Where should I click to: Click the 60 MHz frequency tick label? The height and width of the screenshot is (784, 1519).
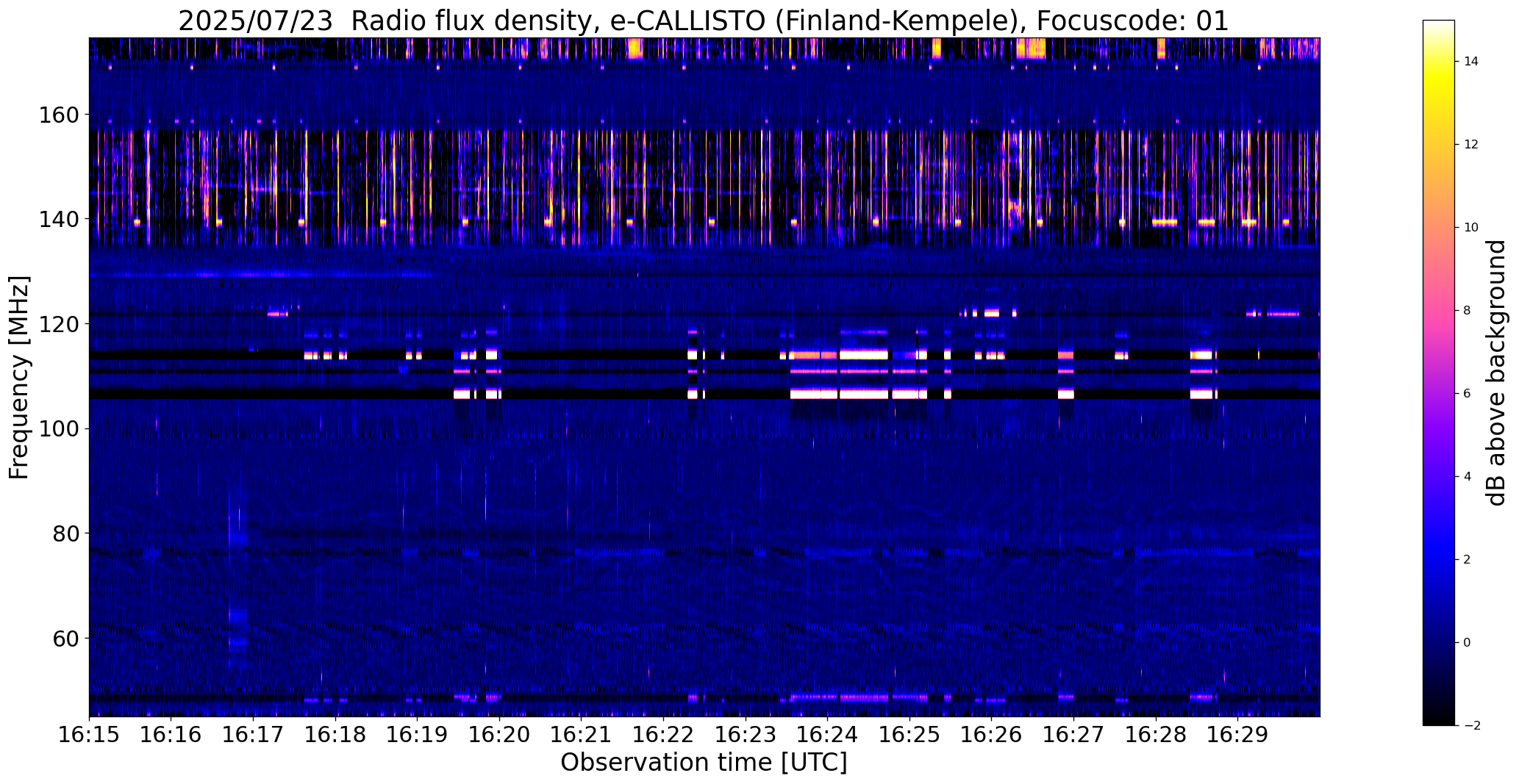pyautogui.click(x=66, y=638)
